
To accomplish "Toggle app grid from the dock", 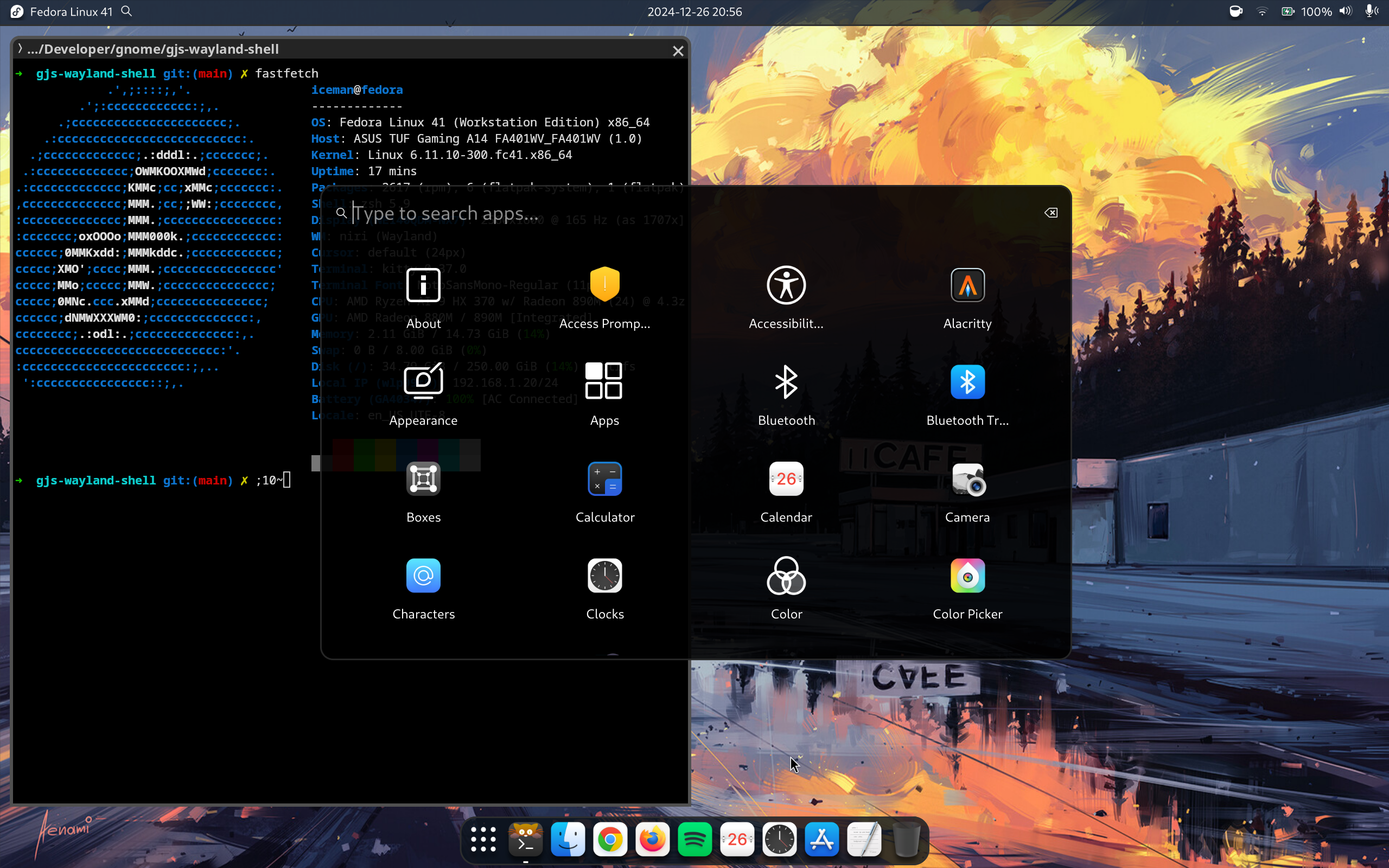I will [483, 839].
